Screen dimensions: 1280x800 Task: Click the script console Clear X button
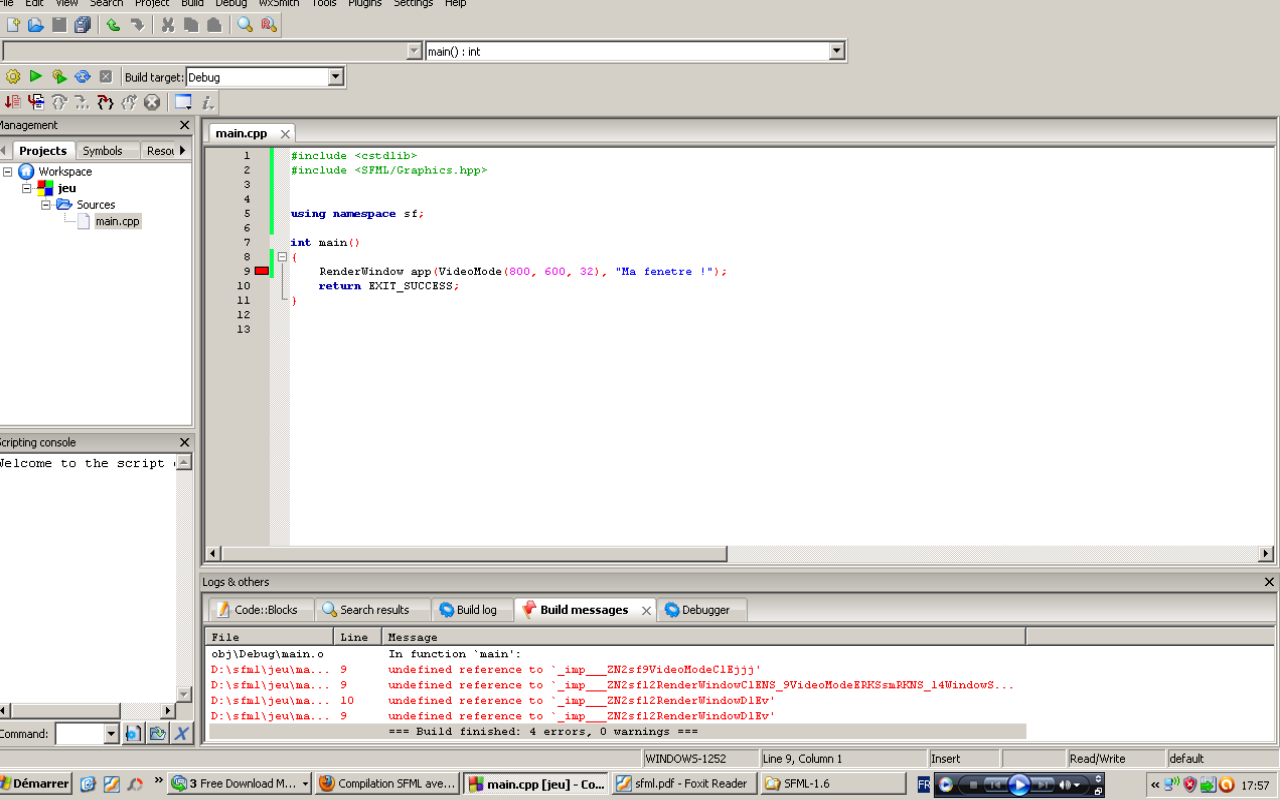(x=181, y=734)
